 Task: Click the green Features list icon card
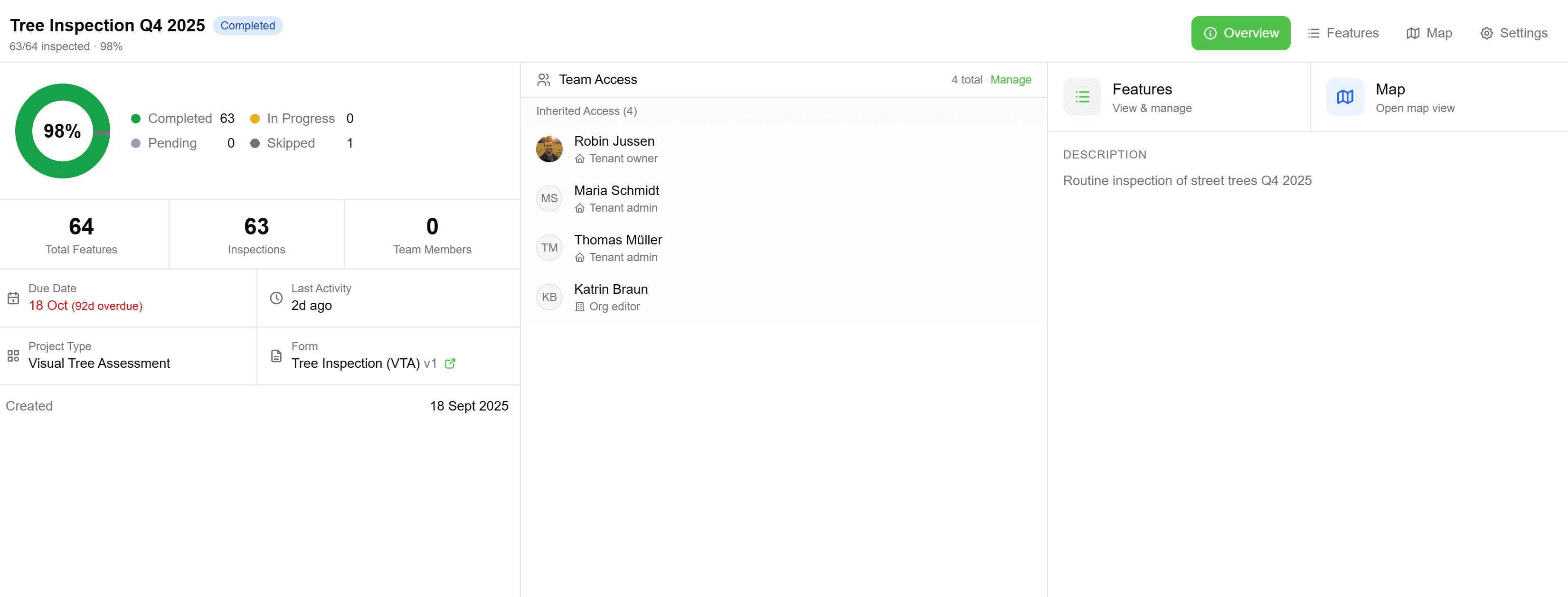pyautogui.click(x=1082, y=97)
